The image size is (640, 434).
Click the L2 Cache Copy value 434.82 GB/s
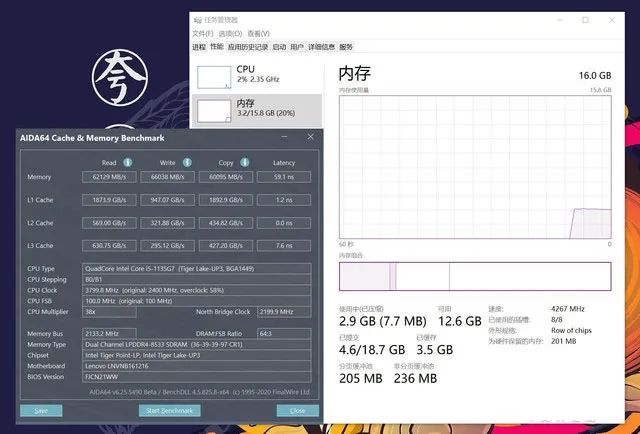click(x=226, y=223)
